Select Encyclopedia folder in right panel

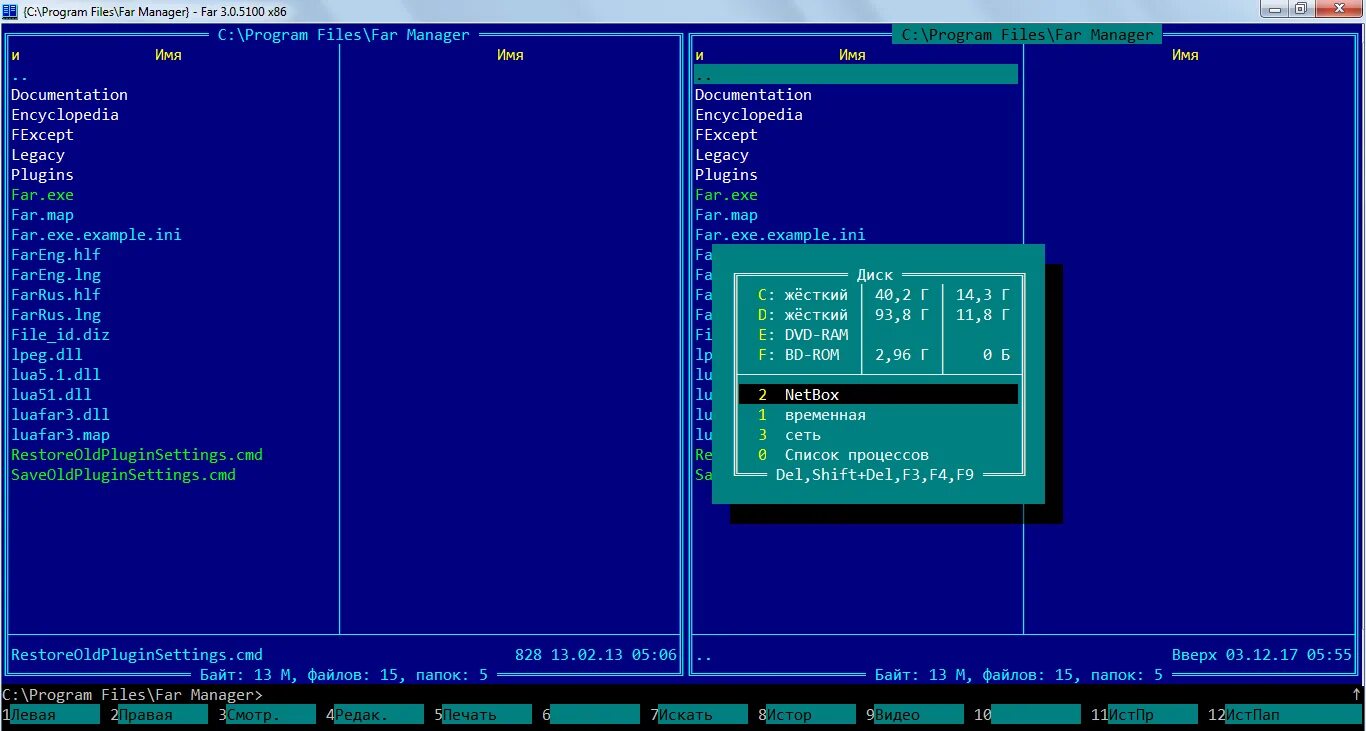click(749, 115)
